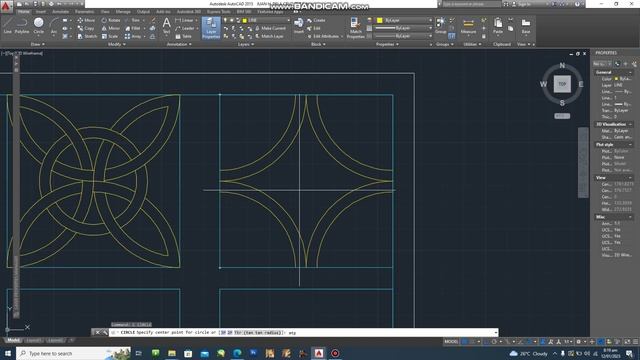640x360 pixels.
Task: Click the Array tool
Action: (x=133, y=36)
